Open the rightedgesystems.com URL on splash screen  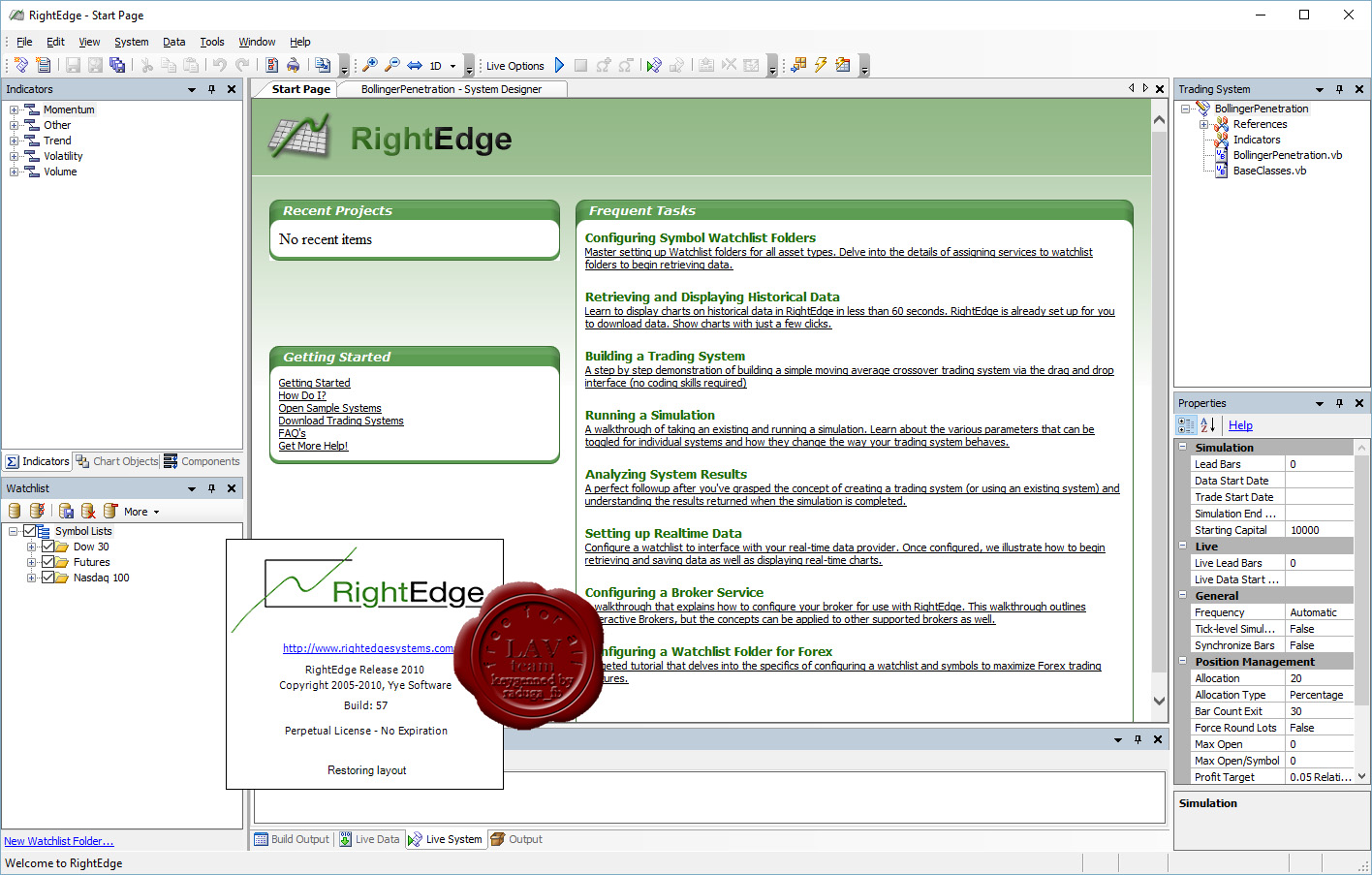[x=368, y=648]
